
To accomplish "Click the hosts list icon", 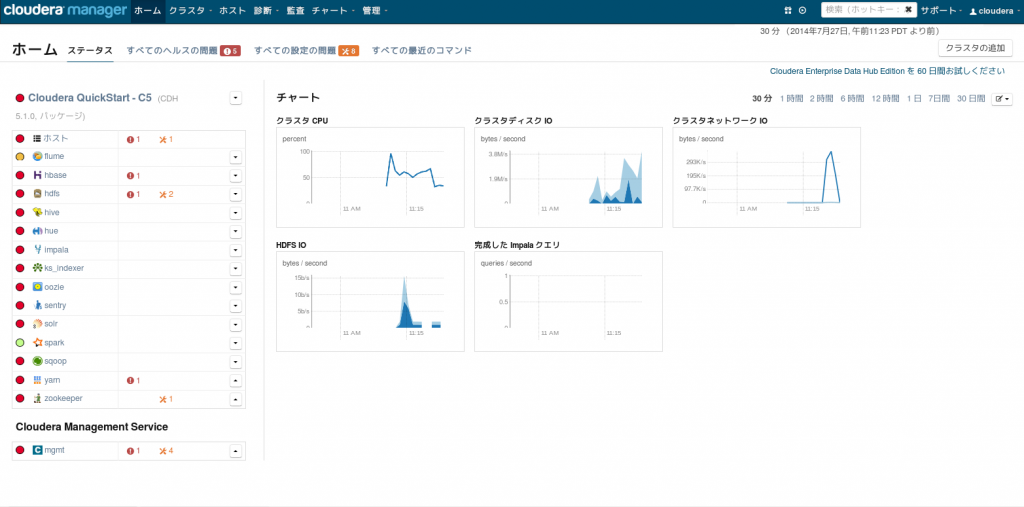I will pyautogui.click(x=38, y=139).
